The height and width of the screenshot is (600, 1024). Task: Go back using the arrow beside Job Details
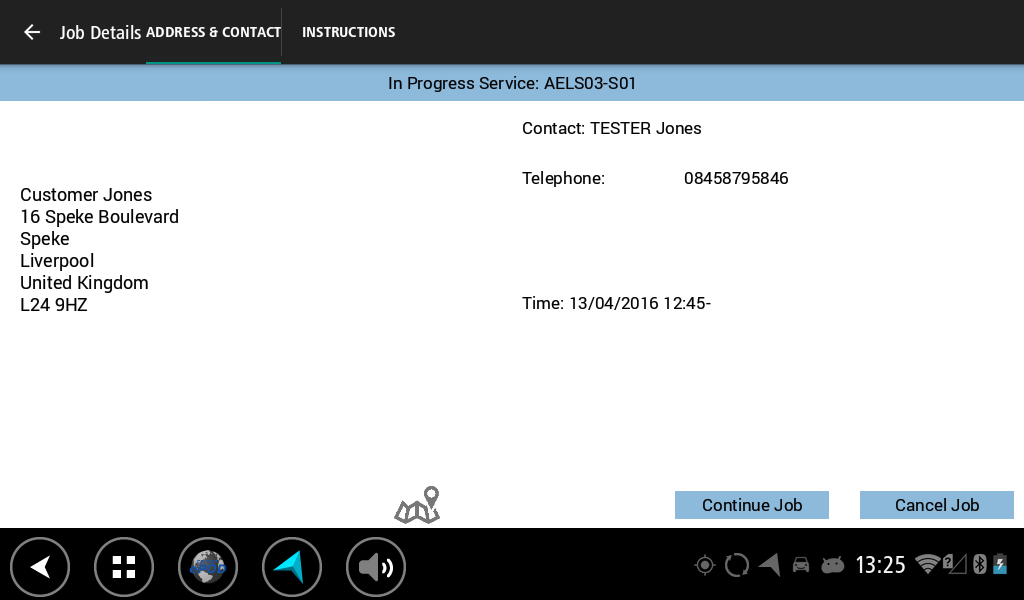[x=31, y=32]
